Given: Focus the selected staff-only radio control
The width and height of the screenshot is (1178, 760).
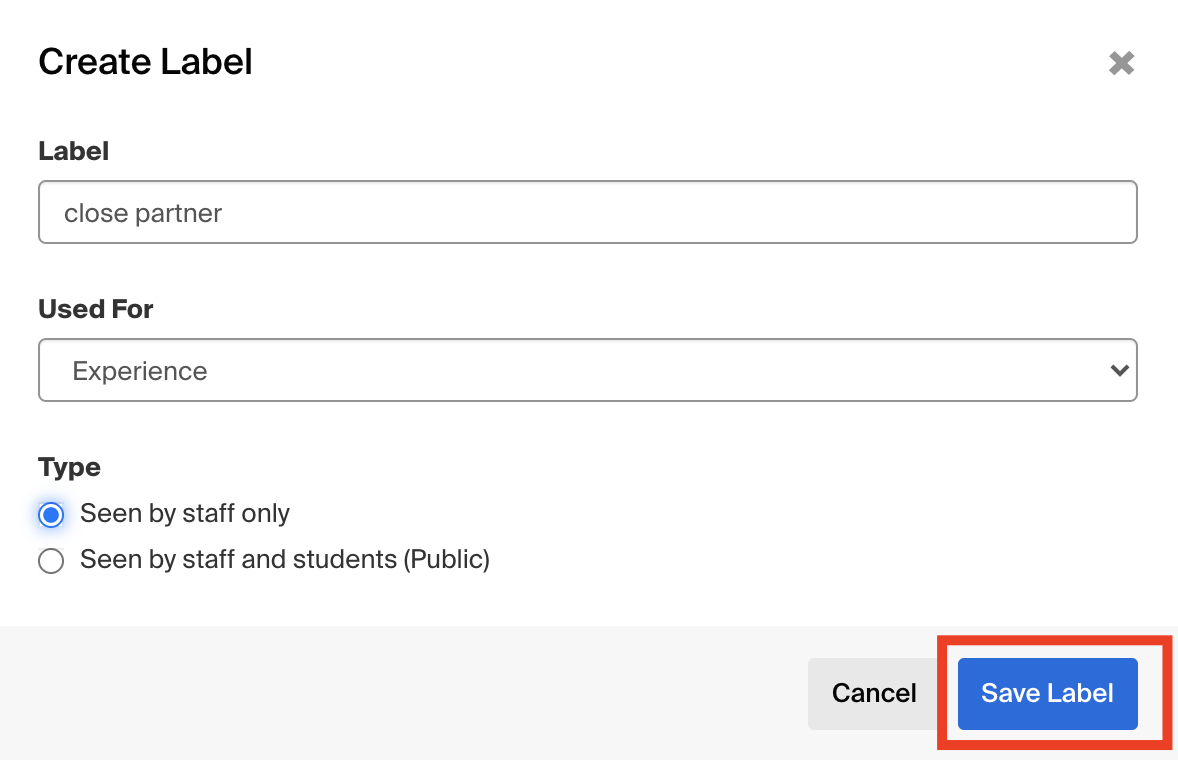Looking at the screenshot, I should click(x=51, y=514).
